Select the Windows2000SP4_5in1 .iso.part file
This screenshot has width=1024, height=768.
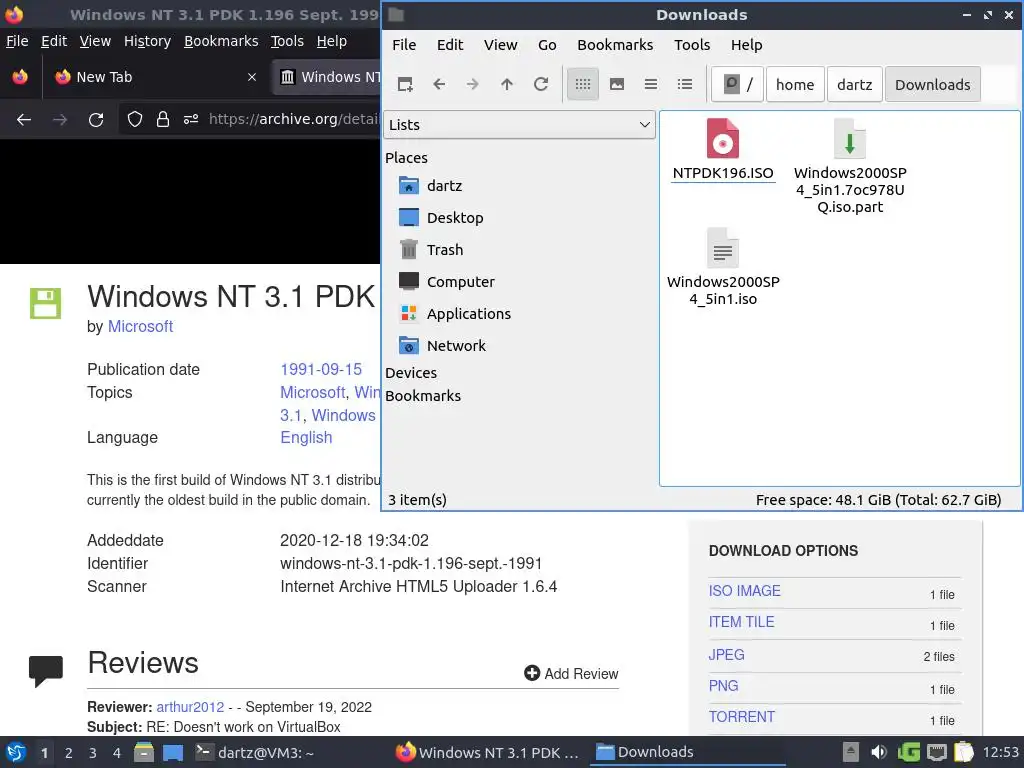[x=850, y=167]
